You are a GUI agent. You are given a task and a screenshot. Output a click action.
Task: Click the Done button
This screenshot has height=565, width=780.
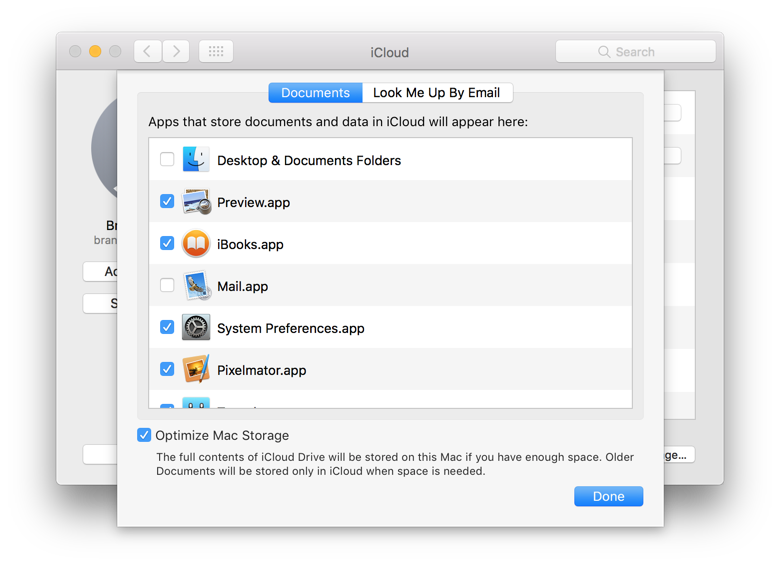[x=608, y=496]
